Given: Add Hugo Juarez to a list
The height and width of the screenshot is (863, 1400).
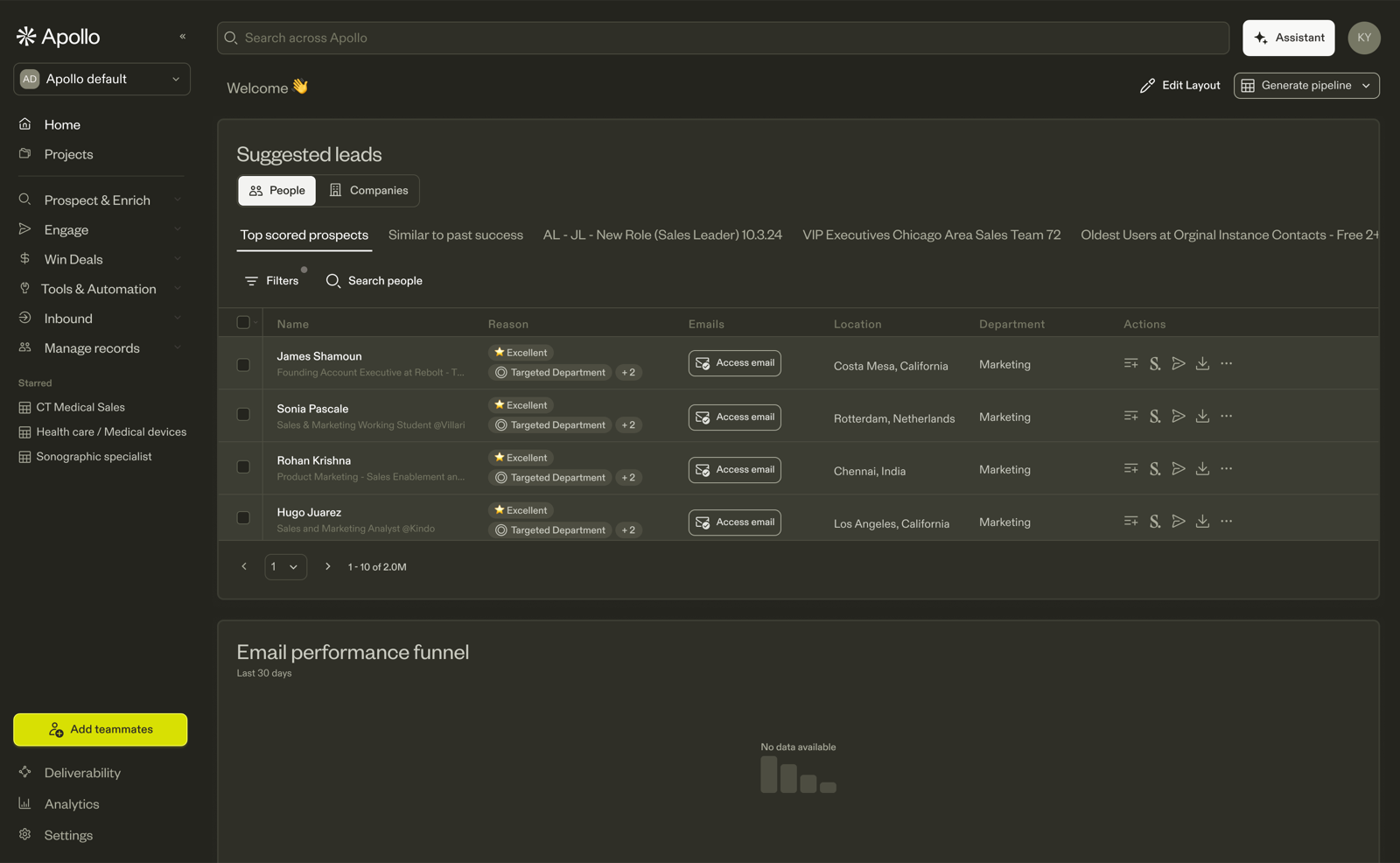Looking at the screenshot, I should click(x=1130, y=521).
